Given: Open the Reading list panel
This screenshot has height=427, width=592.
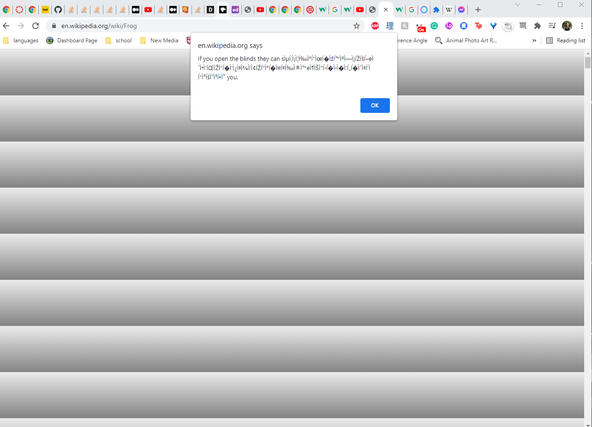Looking at the screenshot, I should [566, 40].
